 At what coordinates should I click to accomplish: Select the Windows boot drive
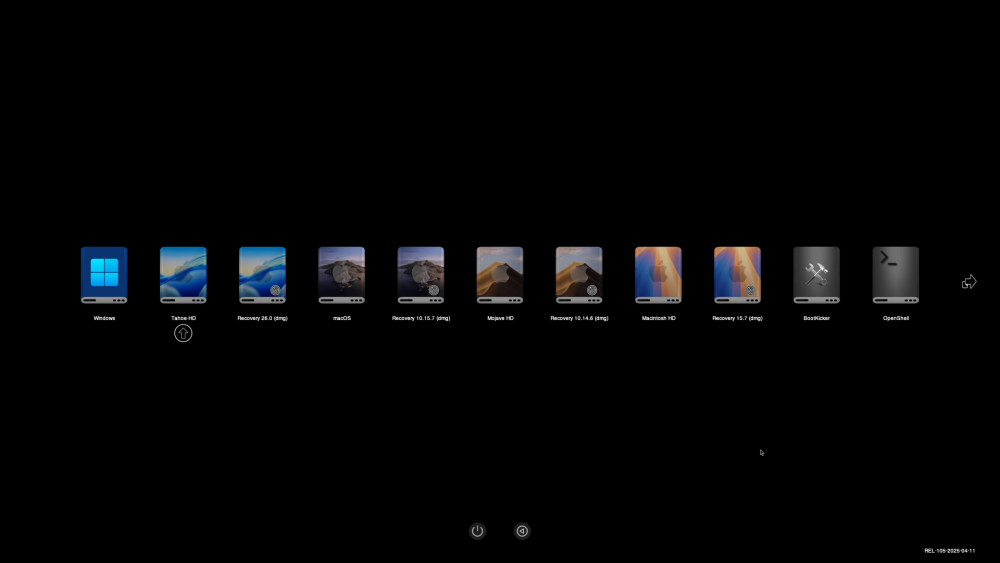[104, 275]
